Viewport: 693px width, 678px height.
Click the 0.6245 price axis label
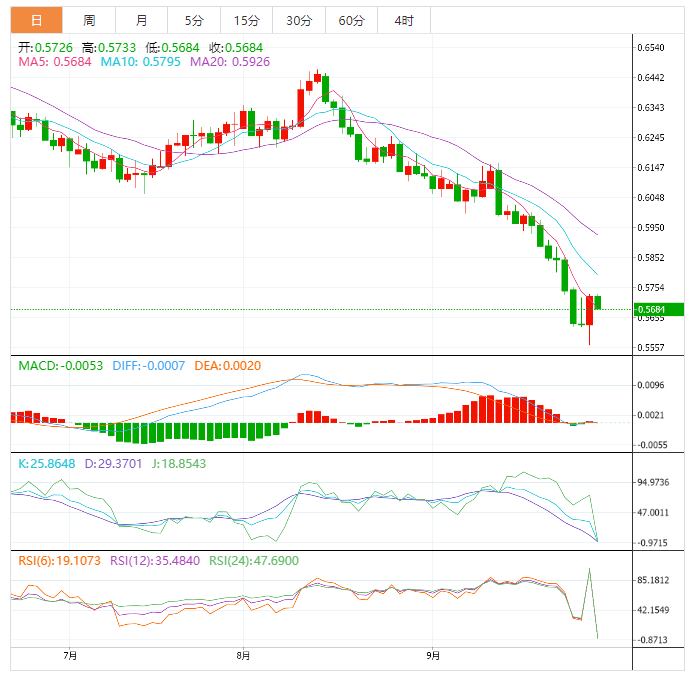click(651, 138)
